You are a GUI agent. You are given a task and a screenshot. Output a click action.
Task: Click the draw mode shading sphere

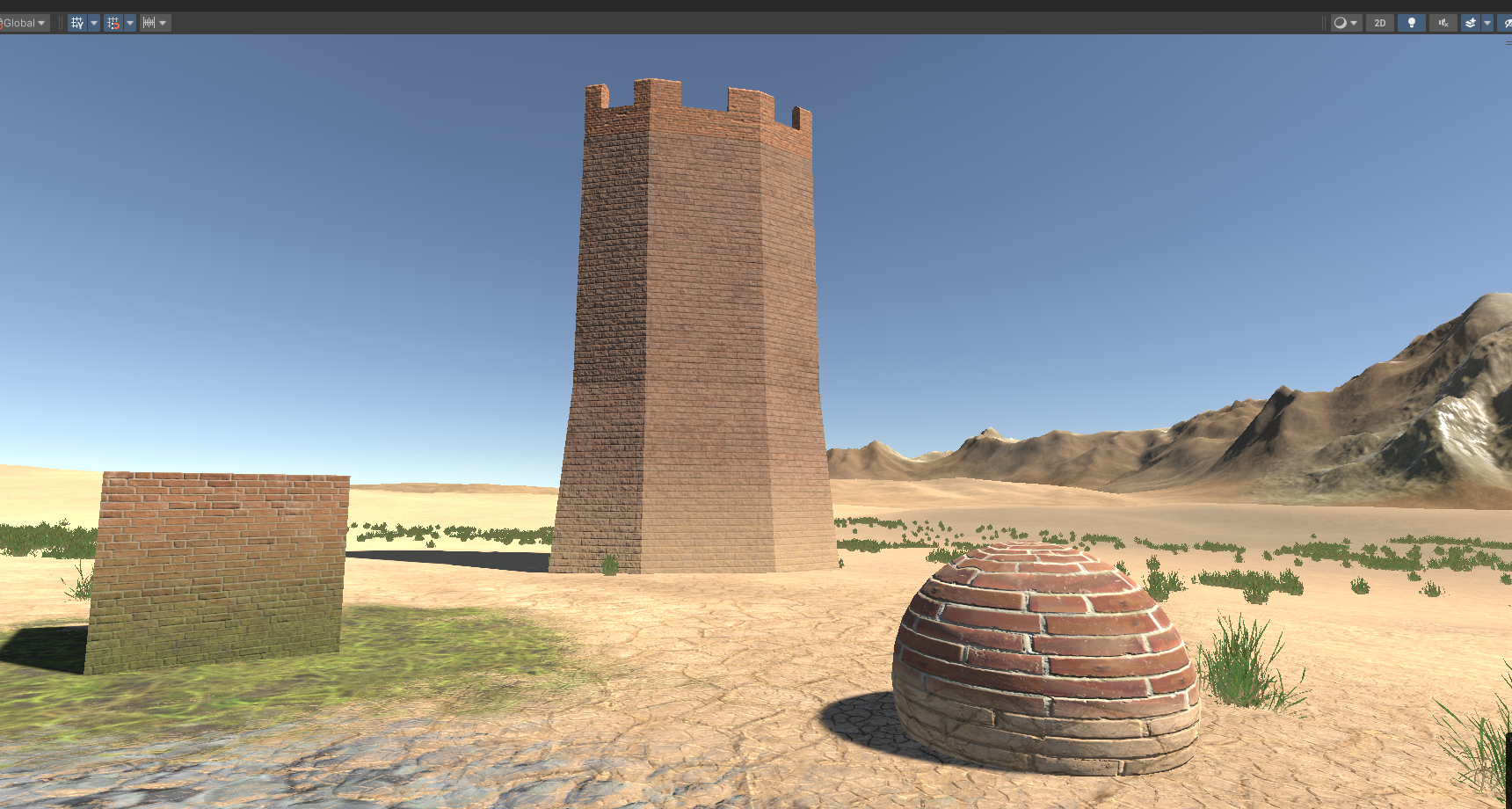pos(1341,23)
